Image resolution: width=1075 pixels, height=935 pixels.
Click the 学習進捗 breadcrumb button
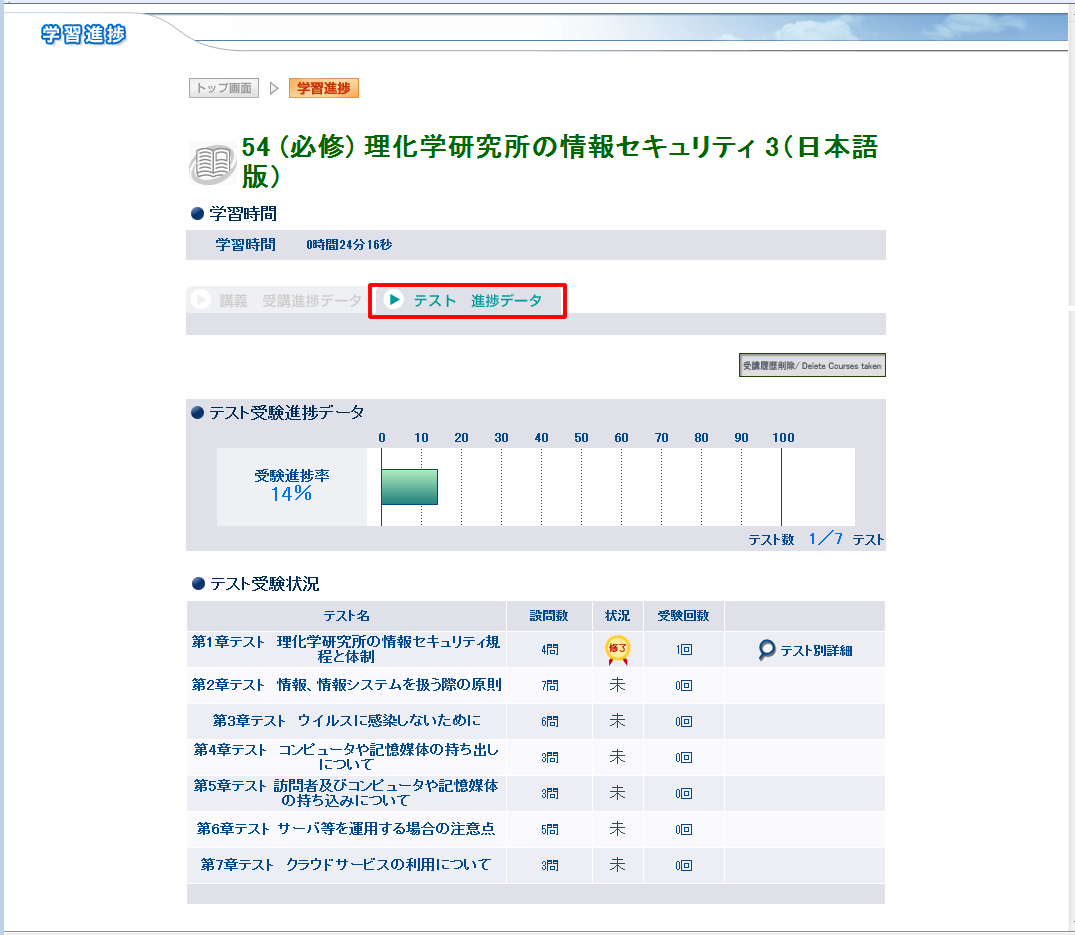click(324, 88)
